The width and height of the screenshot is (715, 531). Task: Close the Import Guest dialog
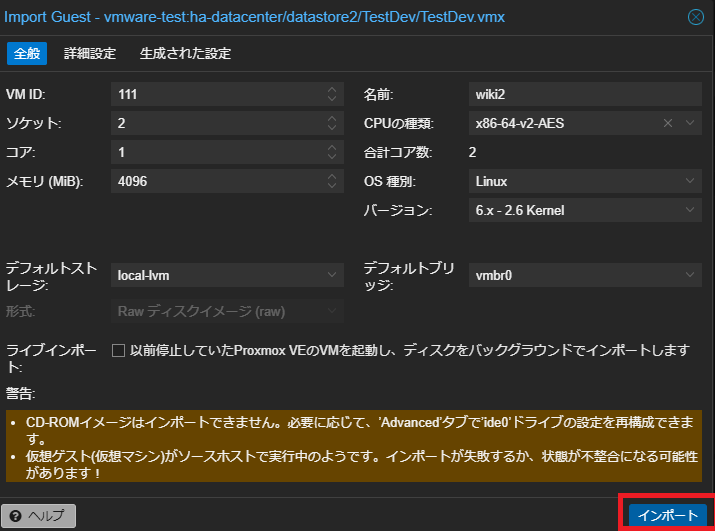tap(695, 17)
